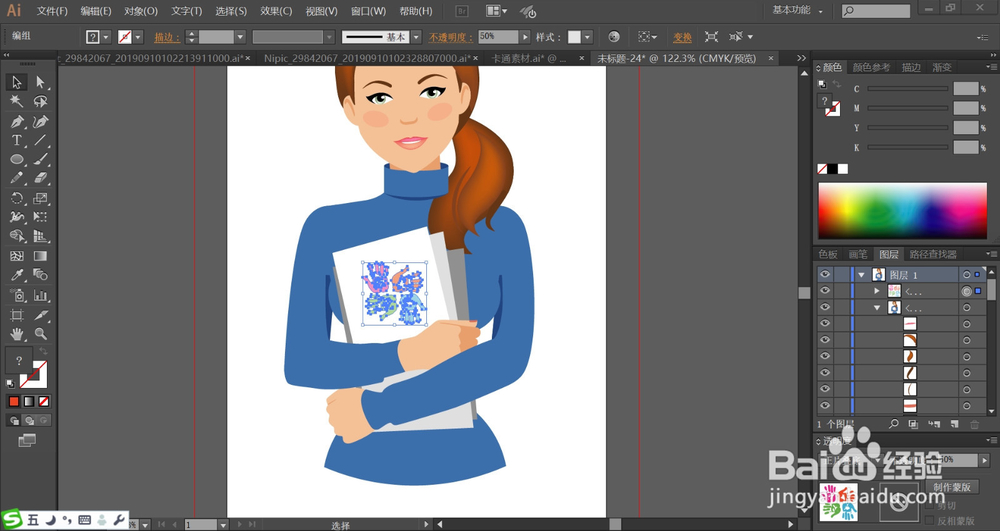The image size is (1000, 531).
Task: Select the Direct Selection tool
Action: [x=40, y=82]
